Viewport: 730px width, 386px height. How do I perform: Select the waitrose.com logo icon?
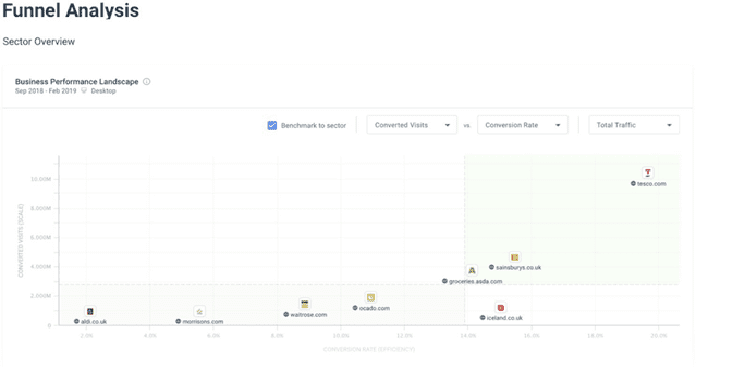coord(304,304)
